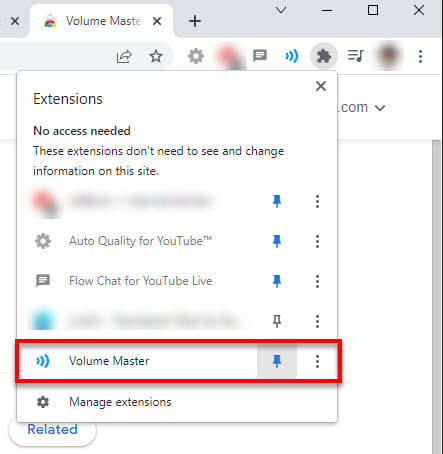The width and height of the screenshot is (443, 454).
Task: Click the Auto Quality gear icon in the list
Action: [43, 241]
